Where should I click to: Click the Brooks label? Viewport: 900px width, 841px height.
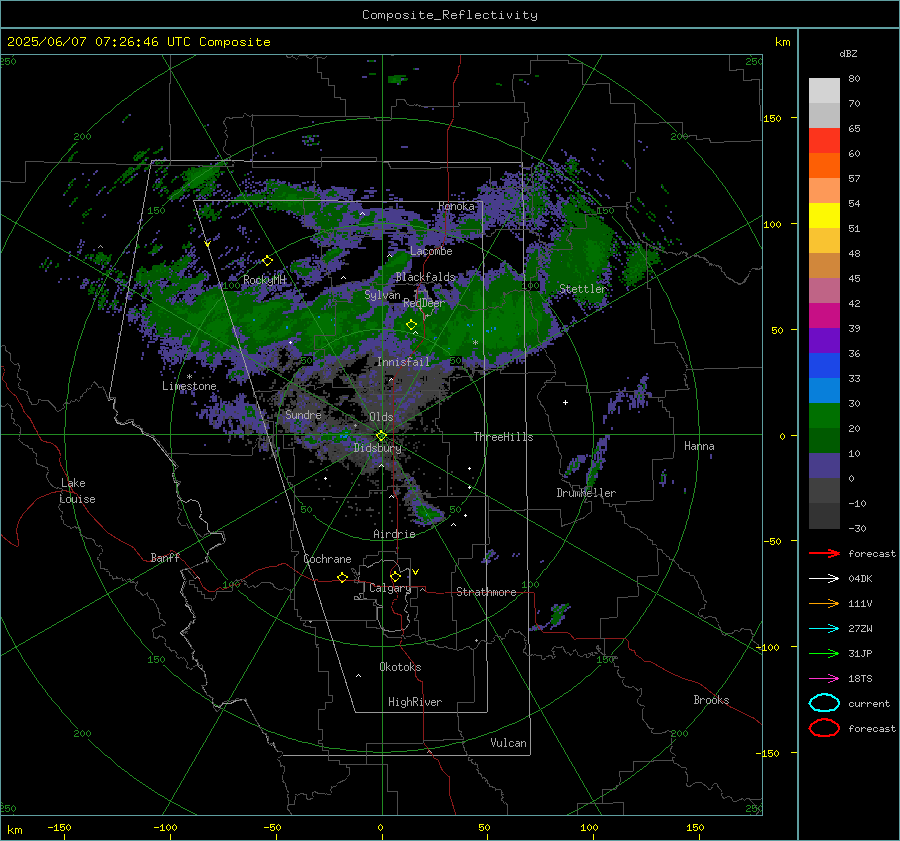711,700
